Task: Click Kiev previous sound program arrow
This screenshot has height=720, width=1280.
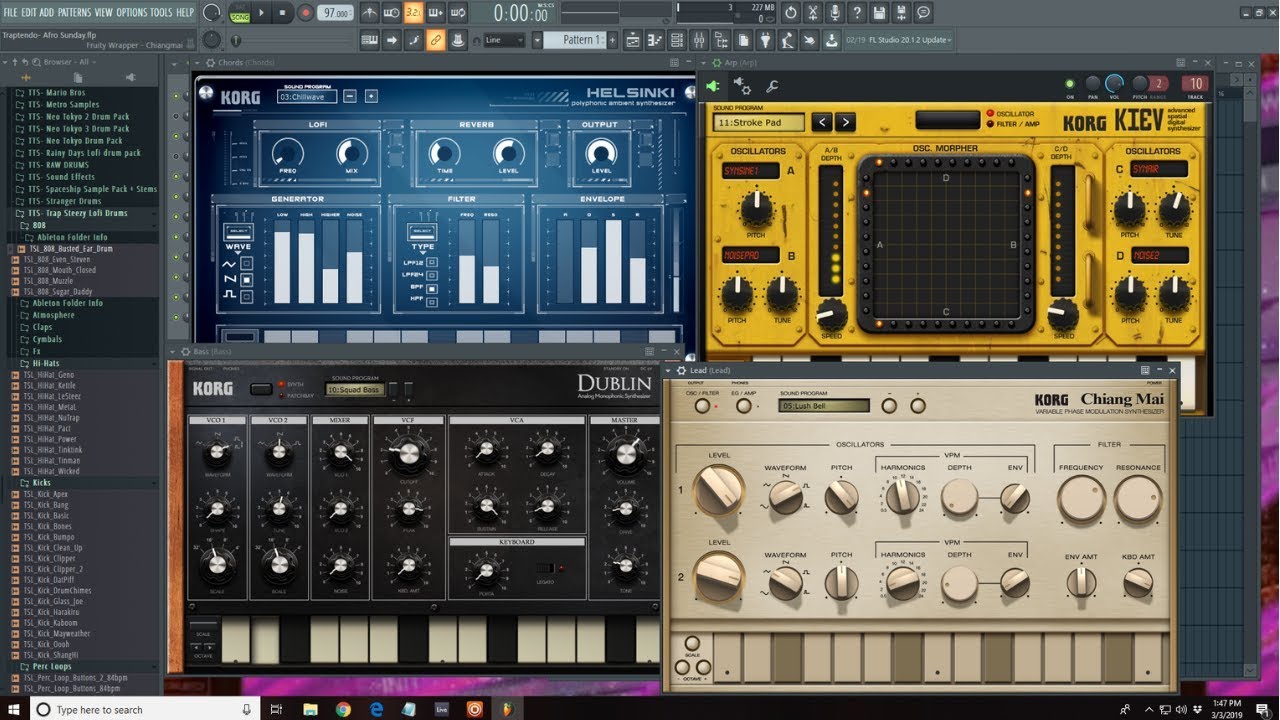Action: pos(822,122)
